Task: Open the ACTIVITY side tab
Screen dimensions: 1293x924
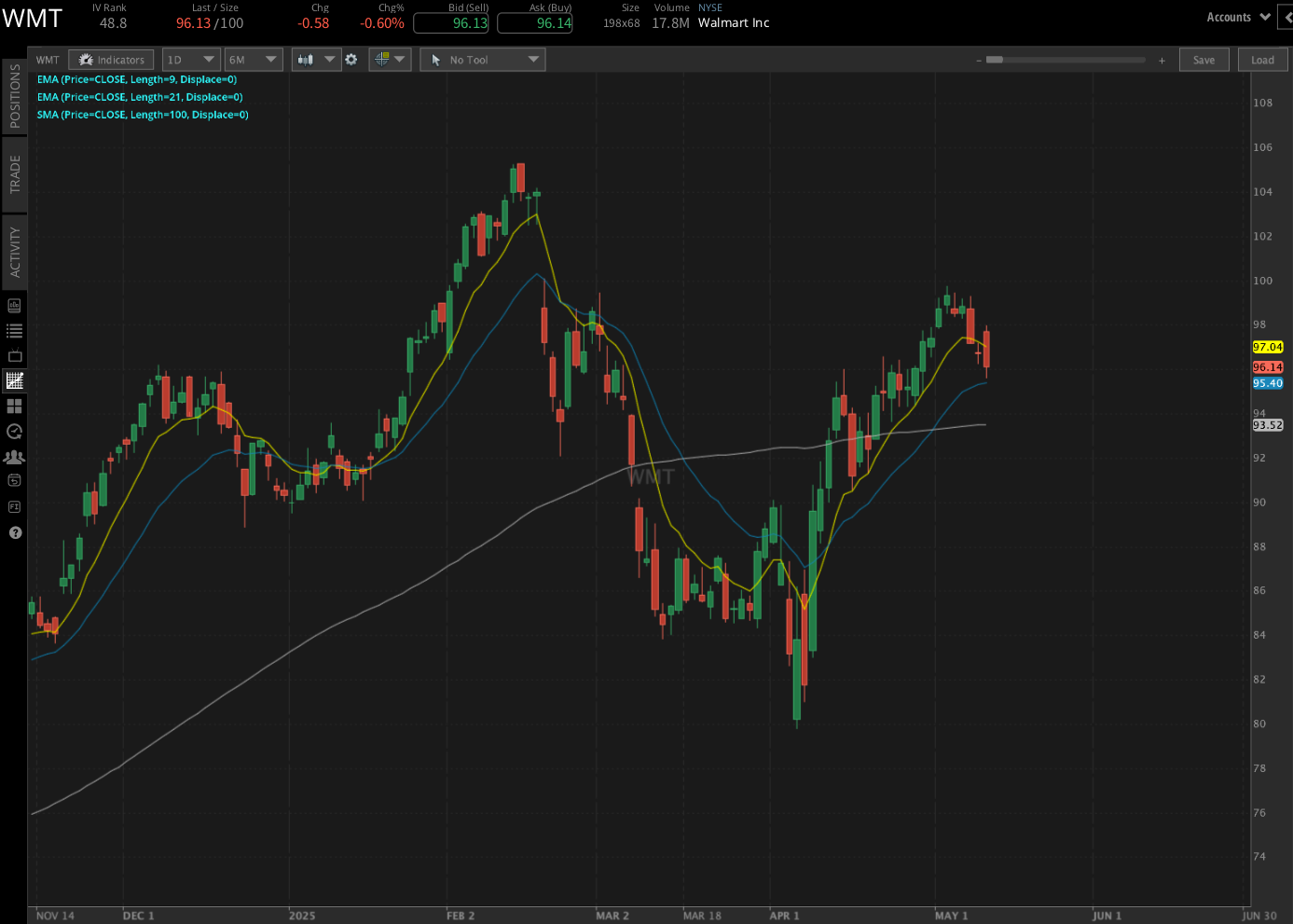Action: 14,252
